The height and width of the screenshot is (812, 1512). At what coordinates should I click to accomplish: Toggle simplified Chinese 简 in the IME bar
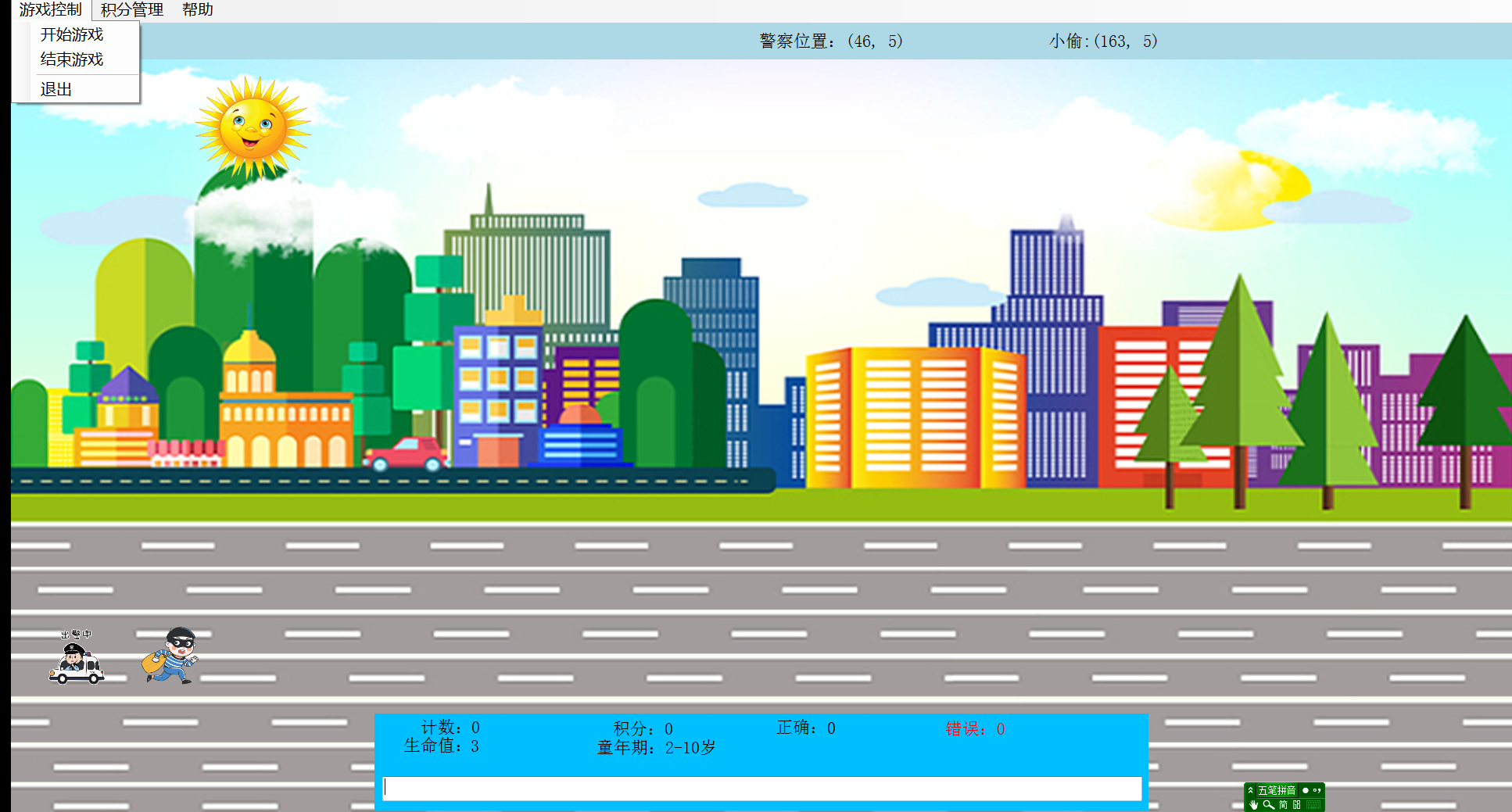pyautogui.click(x=1283, y=805)
